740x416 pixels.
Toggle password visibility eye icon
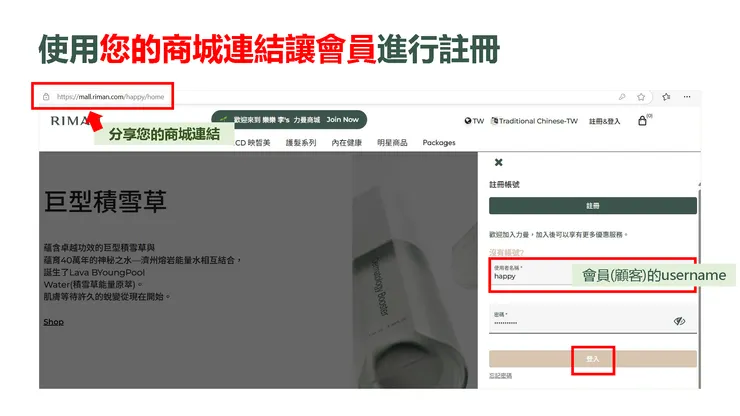(679, 321)
